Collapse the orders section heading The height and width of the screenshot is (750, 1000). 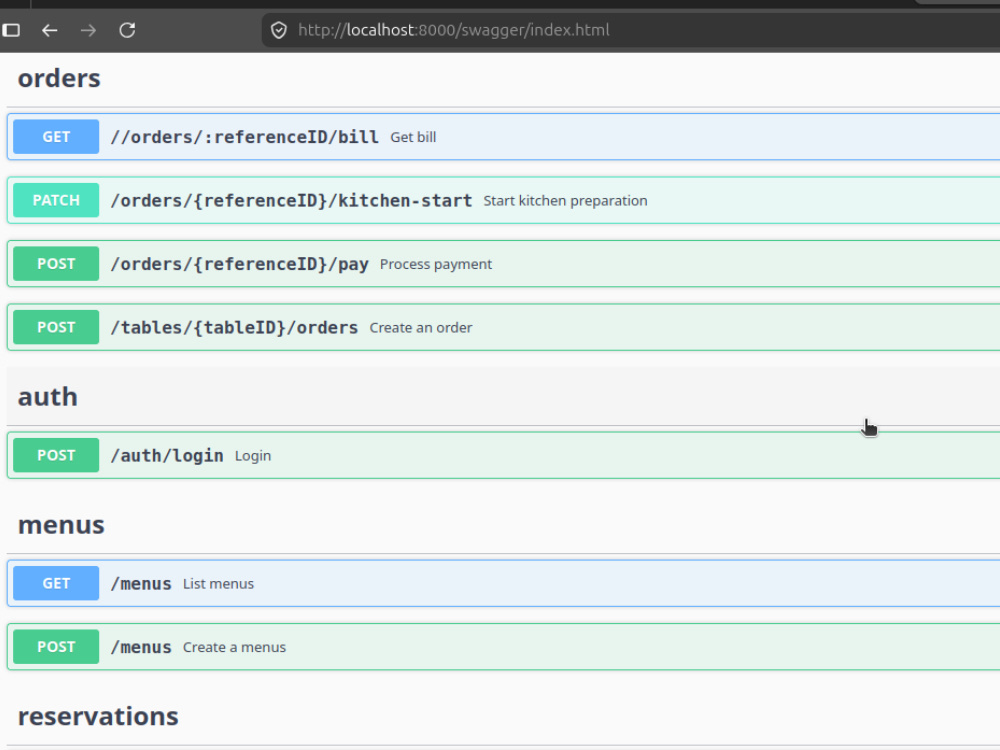click(59, 78)
